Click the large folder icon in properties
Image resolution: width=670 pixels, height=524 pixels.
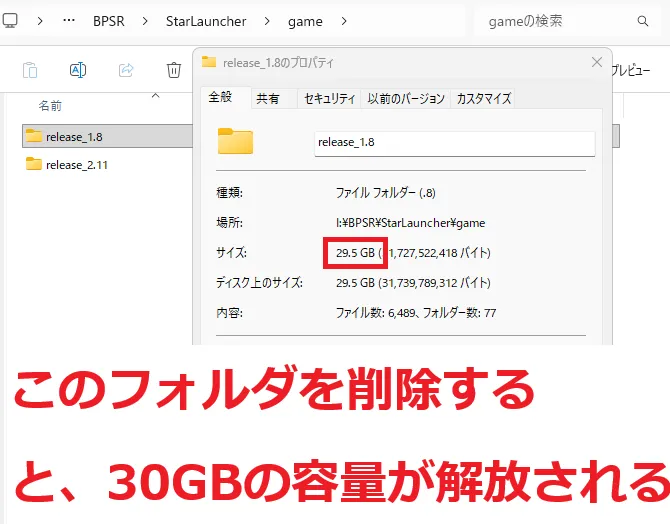[235, 141]
